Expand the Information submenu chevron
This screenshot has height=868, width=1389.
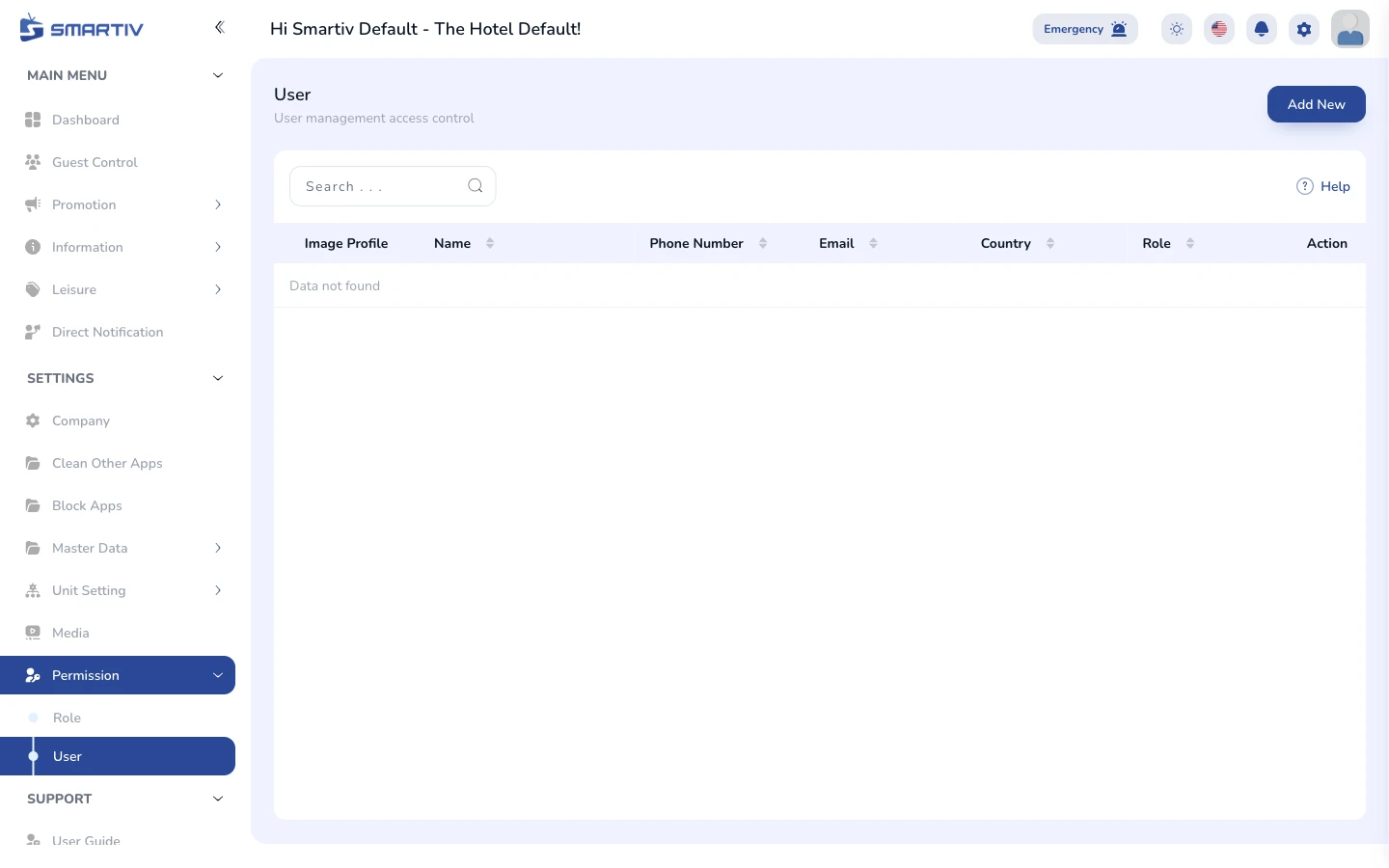tap(218, 247)
